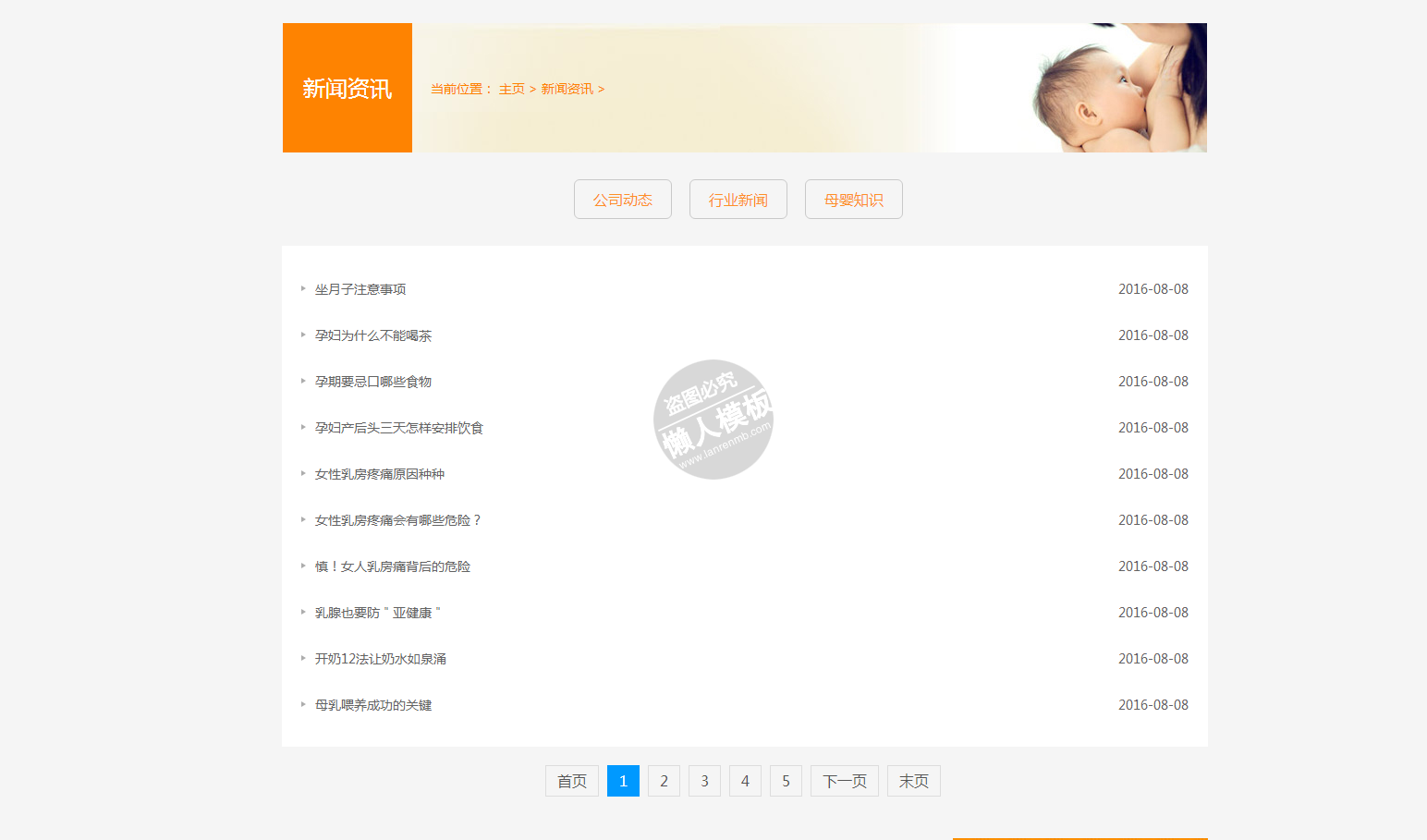
Task: Click the 新闻资讯 breadcrumb link
Action: click(x=567, y=90)
